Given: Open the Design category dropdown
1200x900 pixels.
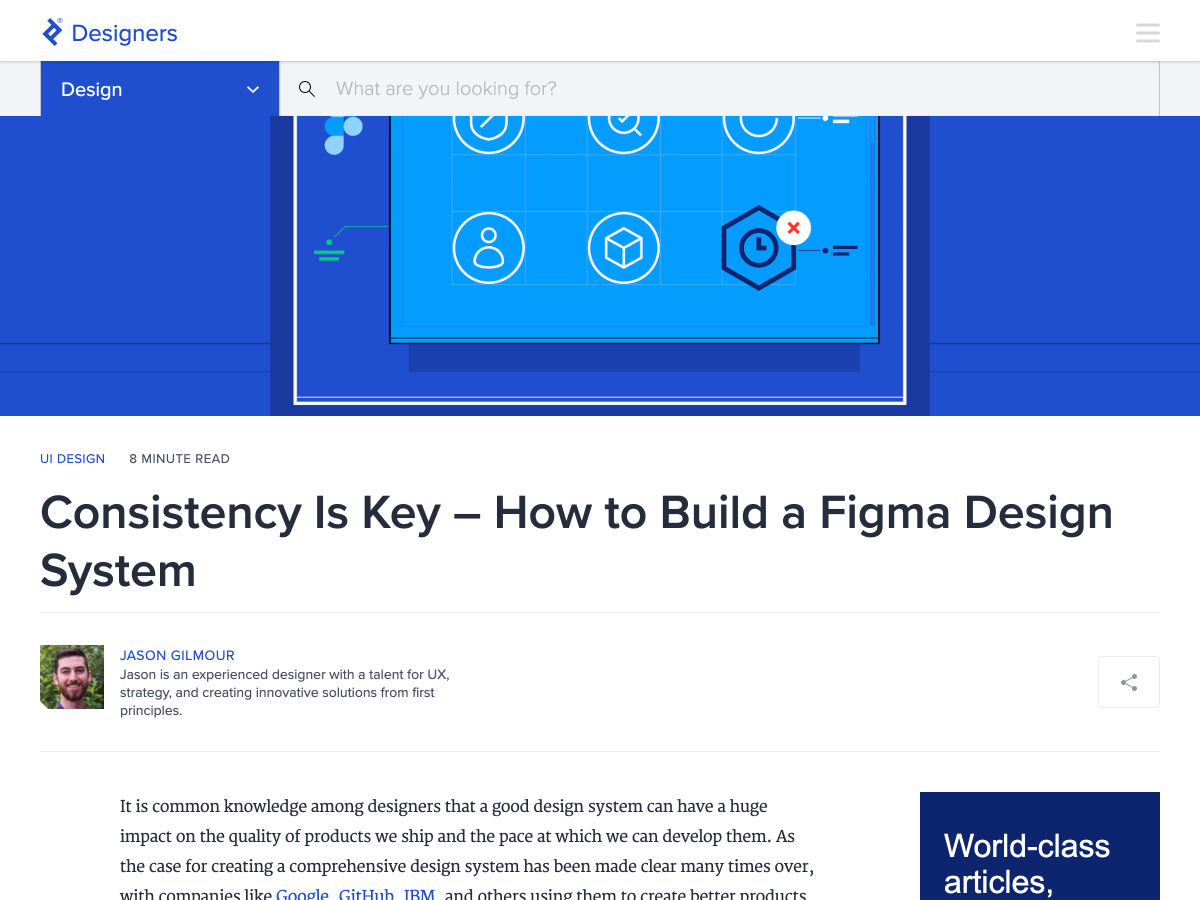Looking at the screenshot, I should (160, 89).
